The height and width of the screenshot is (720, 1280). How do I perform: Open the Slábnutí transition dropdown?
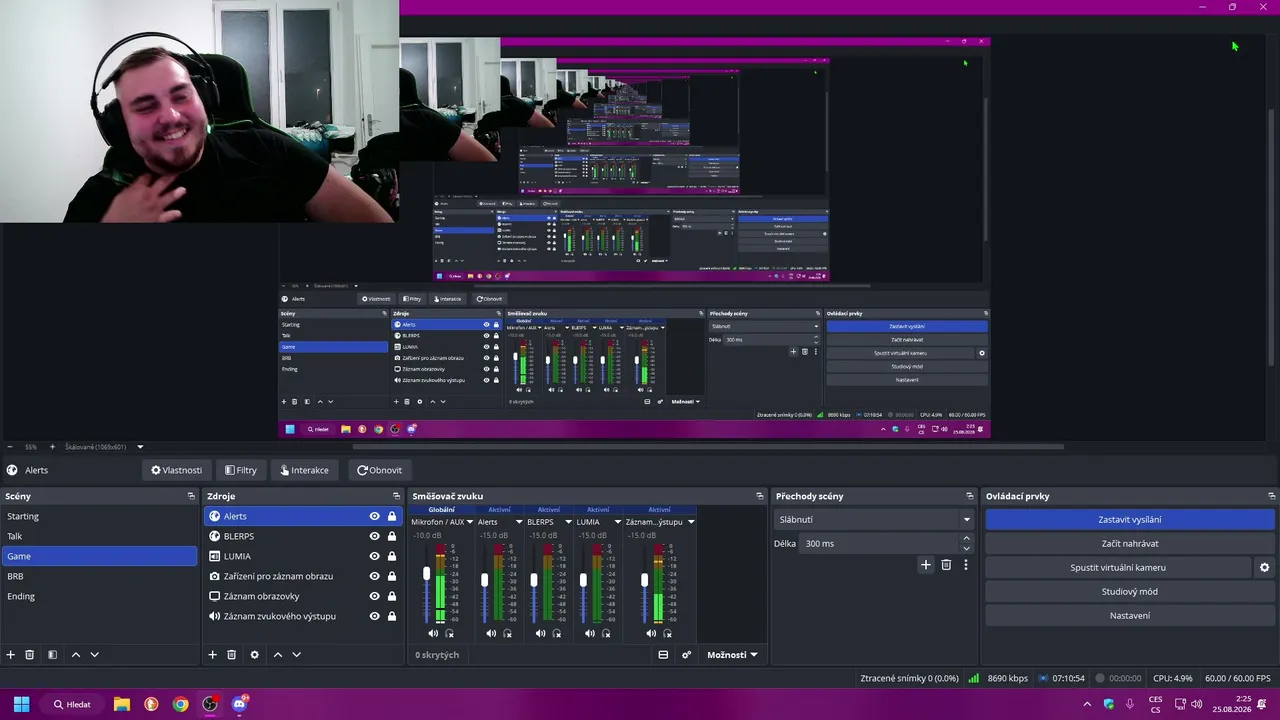[873, 520]
